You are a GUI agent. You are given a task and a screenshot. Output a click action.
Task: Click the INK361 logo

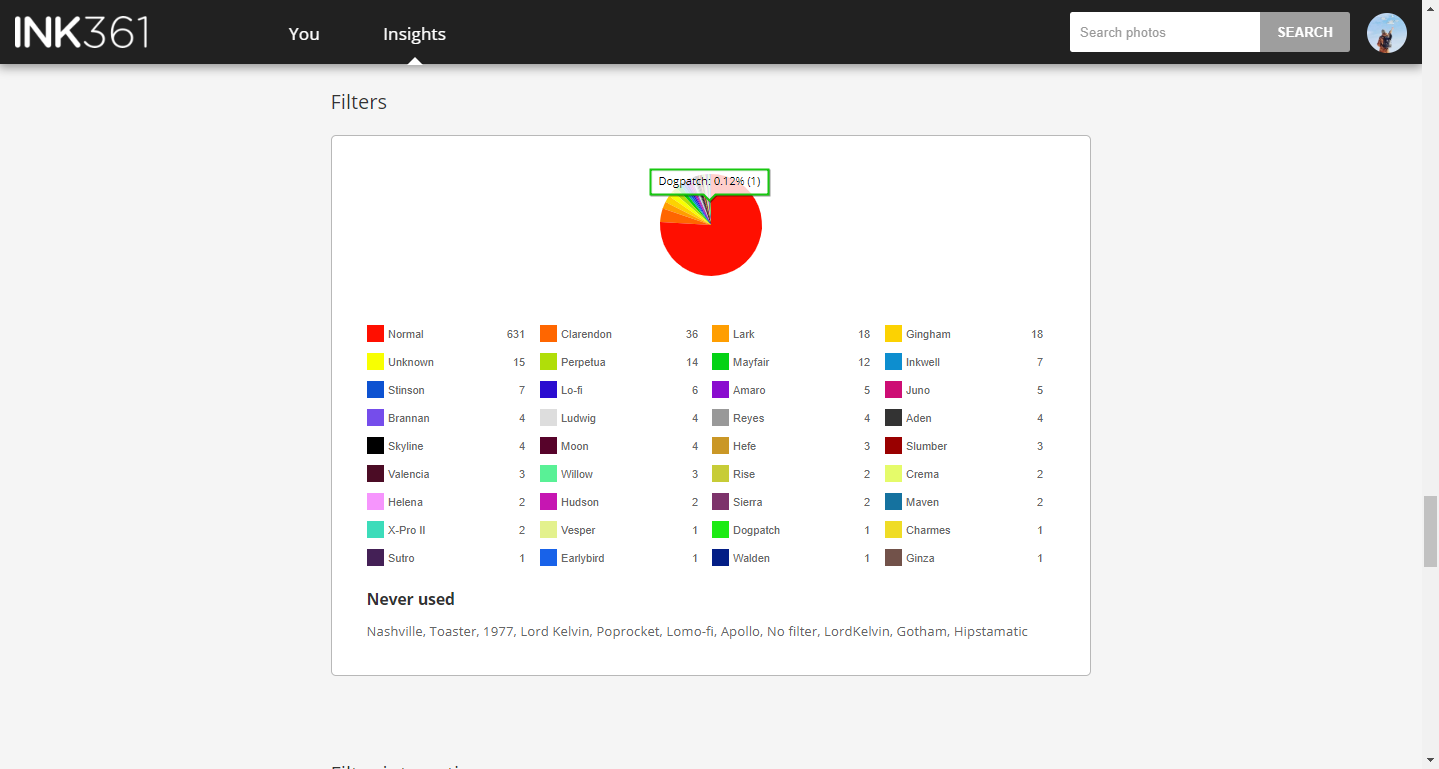(x=81, y=32)
